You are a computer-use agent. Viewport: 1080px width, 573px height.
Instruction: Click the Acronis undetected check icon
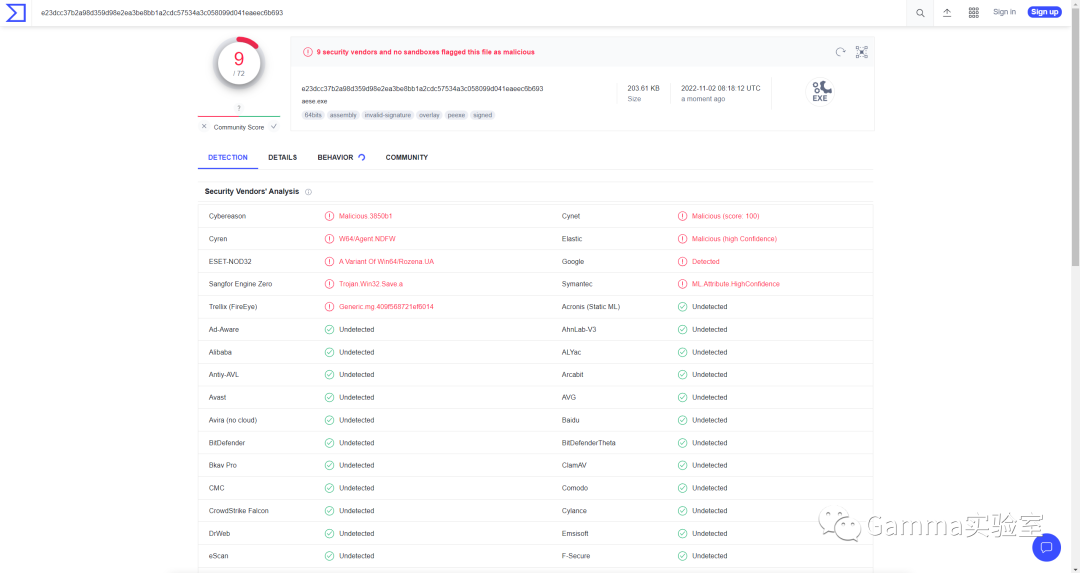[x=682, y=306]
